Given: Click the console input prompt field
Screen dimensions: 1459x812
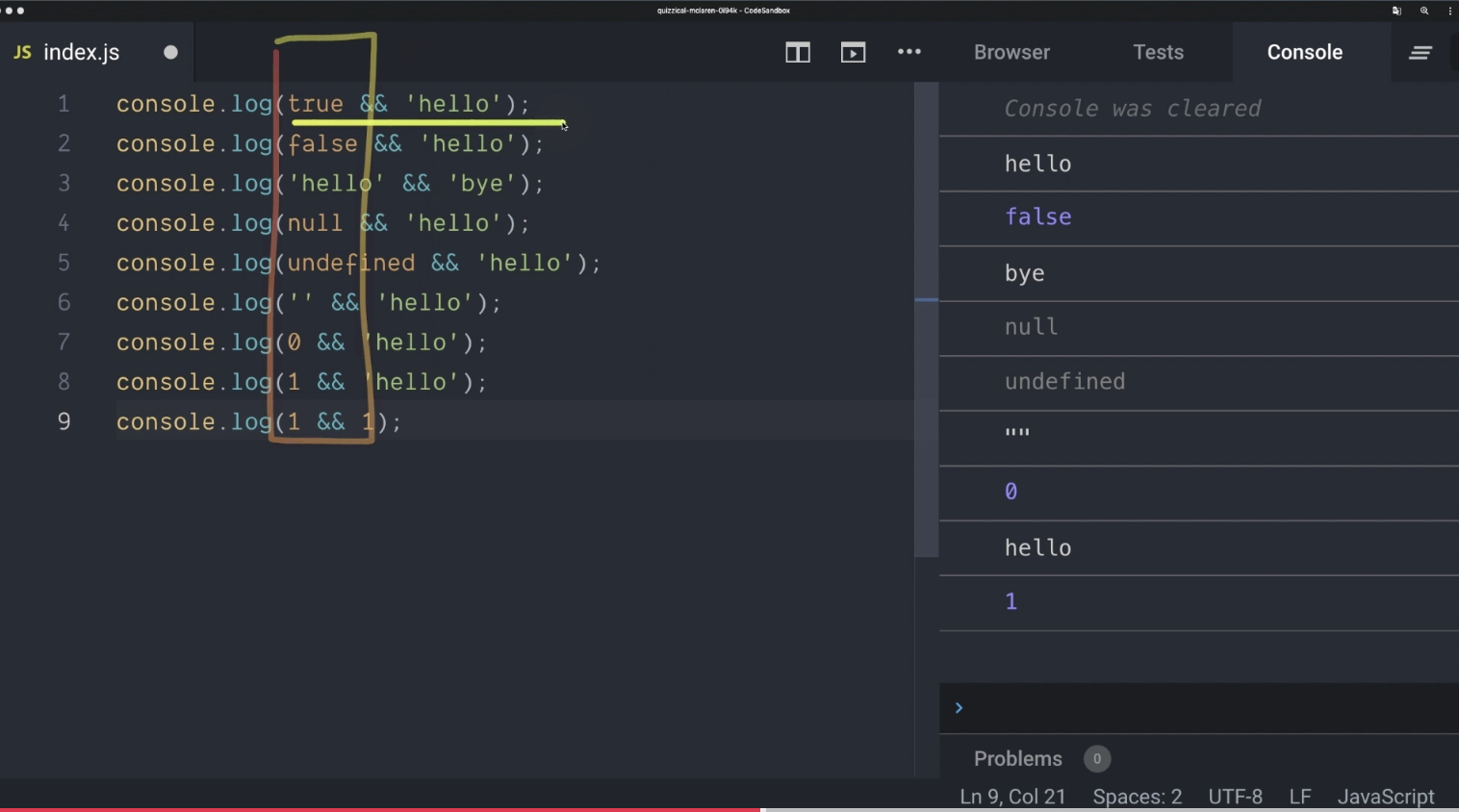Looking at the screenshot, I should [1199, 708].
